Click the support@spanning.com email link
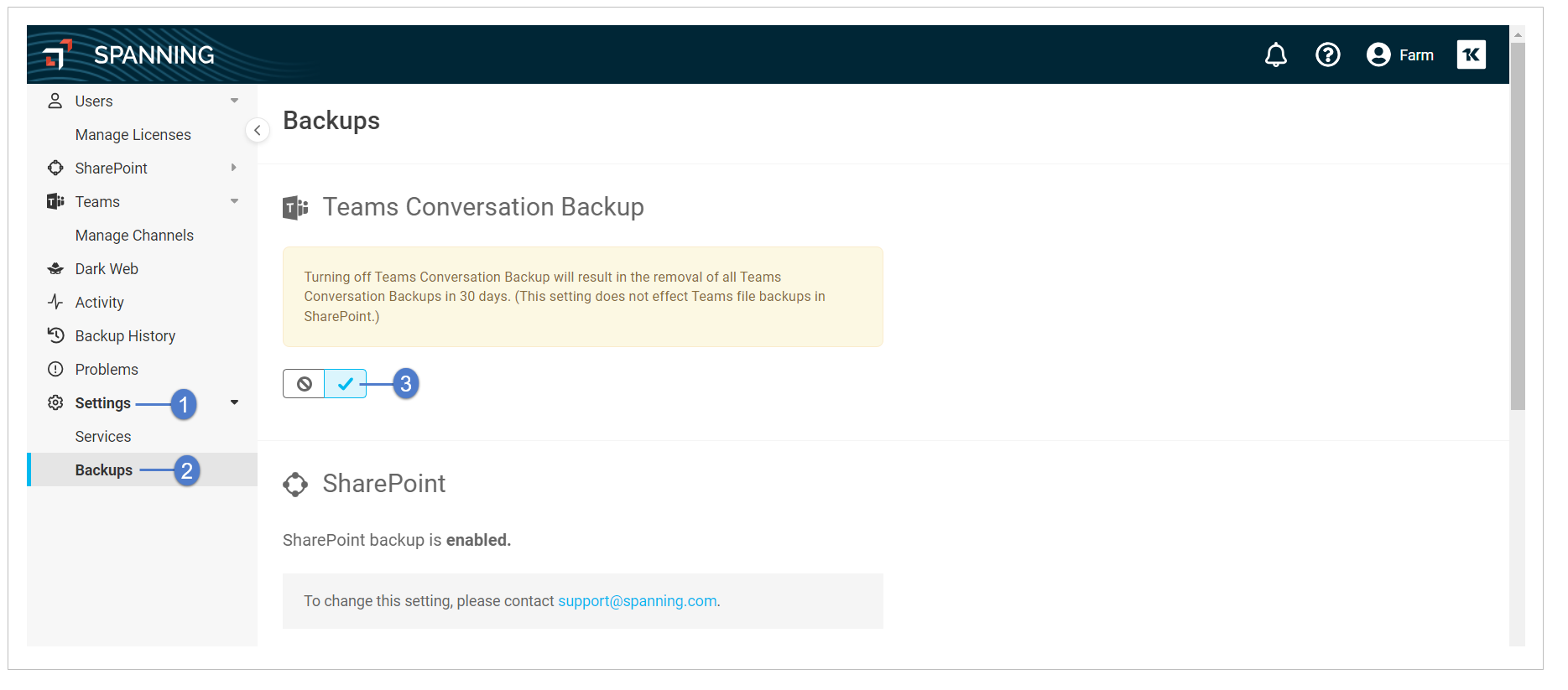1568x690 pixels. [638, 601]
